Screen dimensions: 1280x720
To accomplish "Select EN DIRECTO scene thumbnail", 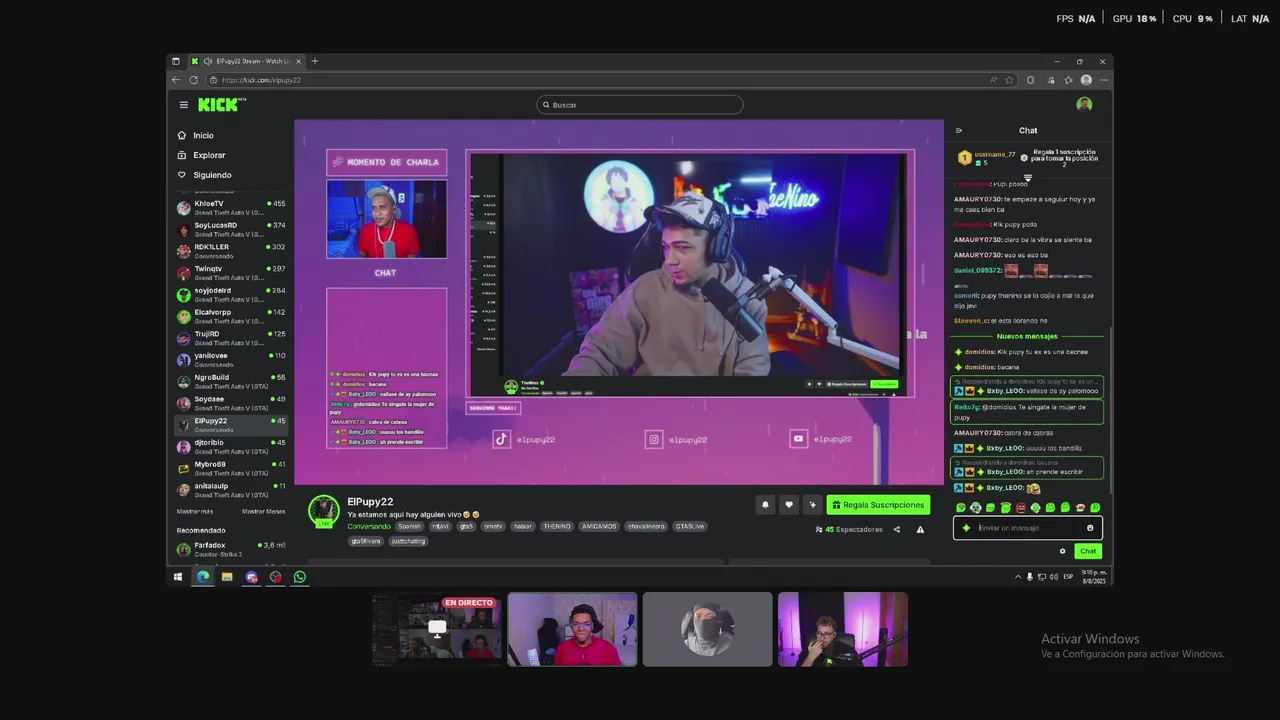I will coord(437,629).
